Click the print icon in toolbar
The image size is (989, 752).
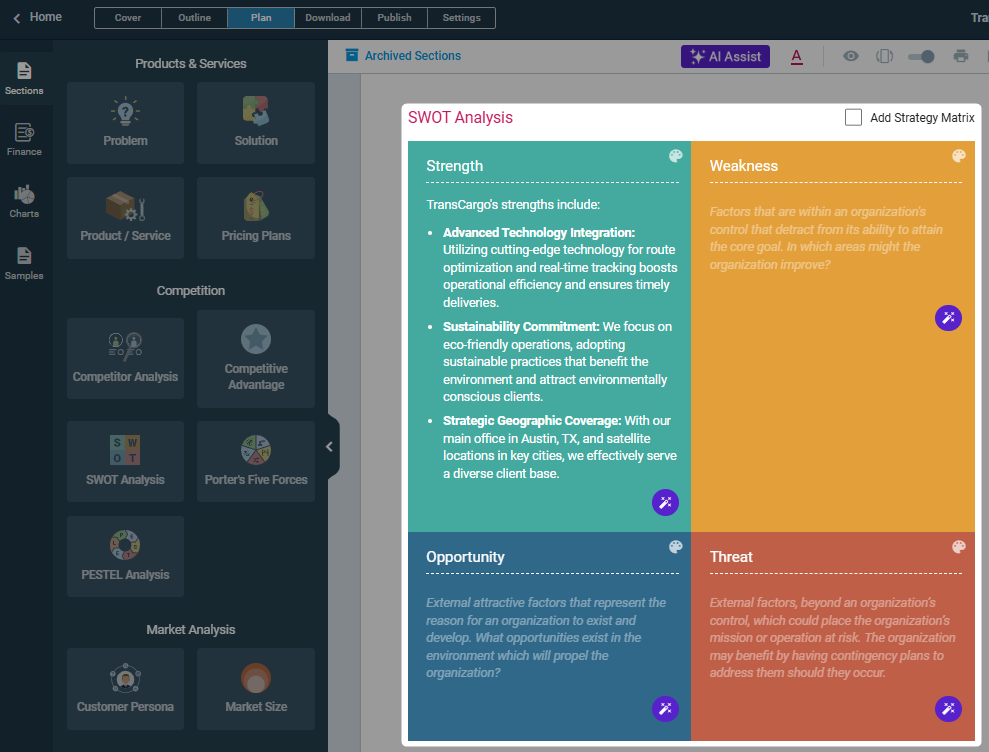coord(961,56)
